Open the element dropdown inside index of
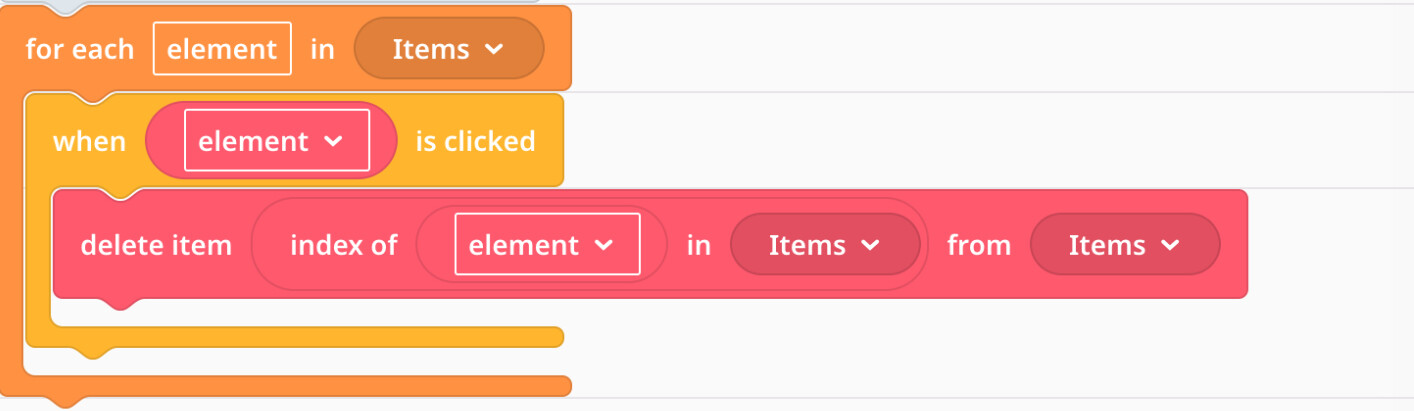Image resolution: width=1414 pixels, height=411 pixels. 546,245
